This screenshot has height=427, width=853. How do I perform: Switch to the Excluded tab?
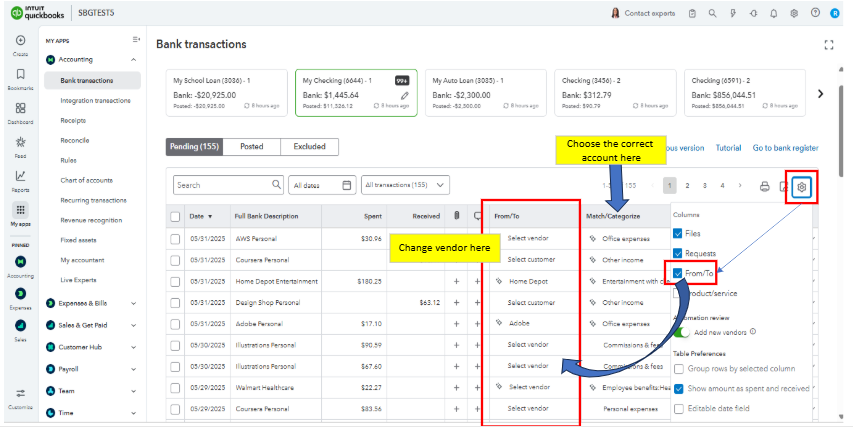click(x=310, y=147)
